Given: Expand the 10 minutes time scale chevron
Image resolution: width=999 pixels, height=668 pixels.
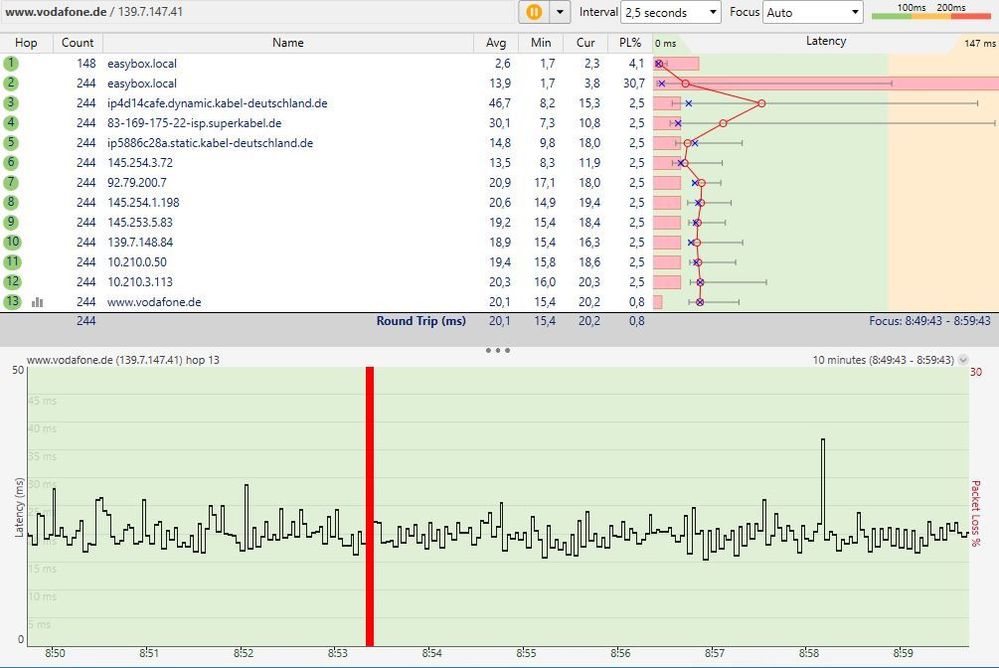Looking at the screenshot, I should tap(962, 359).
